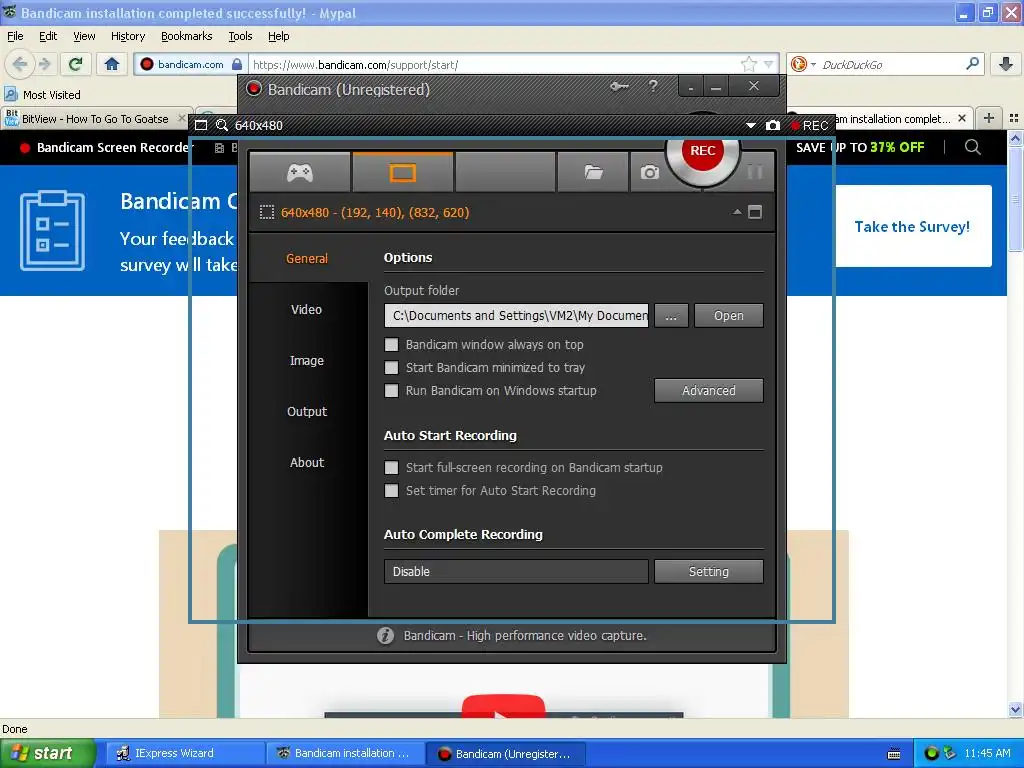This screenshot has height=768, width=1024.
Task: Enable Bandicam window always on top
Action: 391,345
